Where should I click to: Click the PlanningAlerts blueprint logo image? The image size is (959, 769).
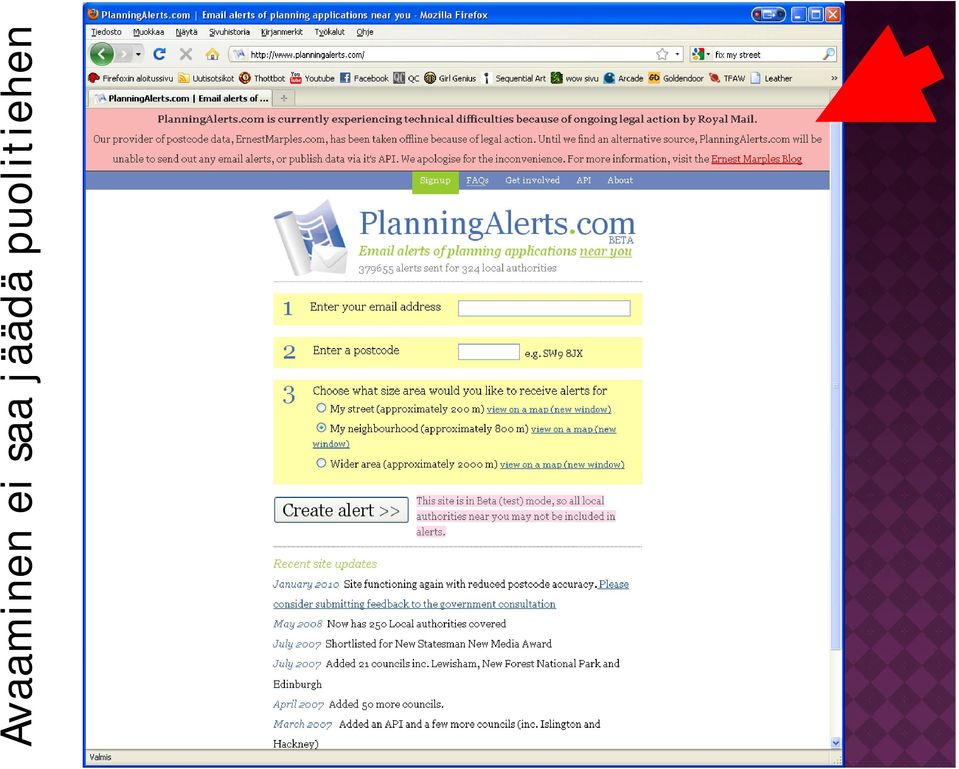[311, 237]
